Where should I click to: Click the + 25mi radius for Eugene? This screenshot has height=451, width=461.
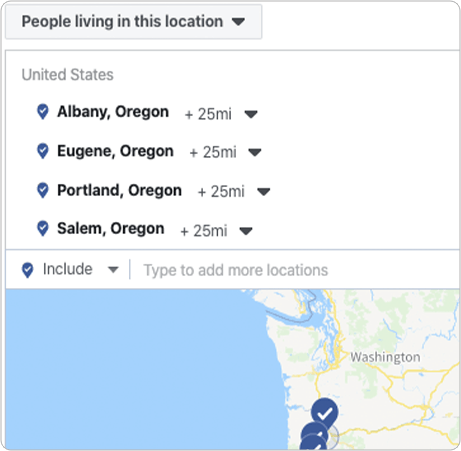coord(213,152)
